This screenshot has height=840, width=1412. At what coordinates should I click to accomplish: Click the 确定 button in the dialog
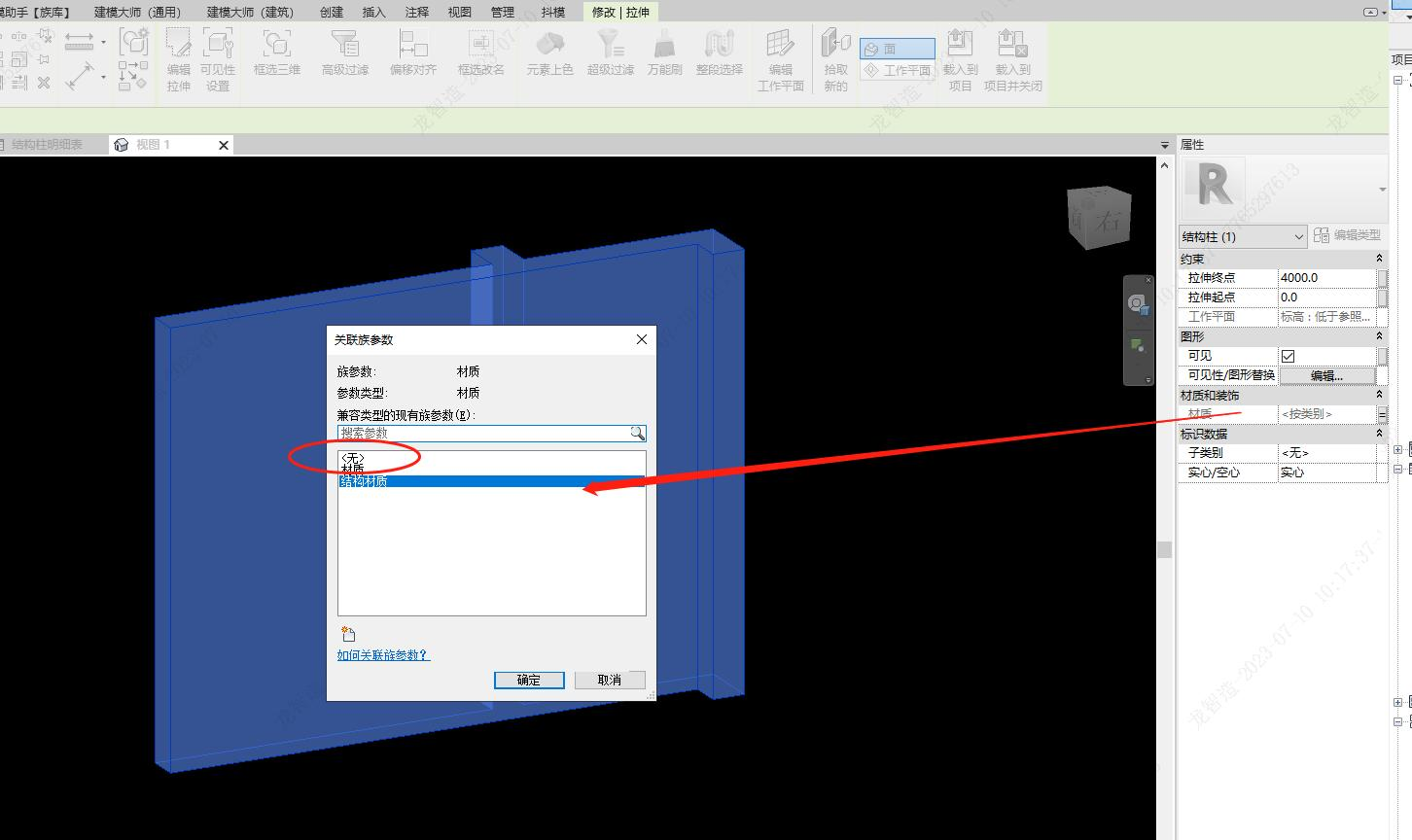(x=528, y=680)
